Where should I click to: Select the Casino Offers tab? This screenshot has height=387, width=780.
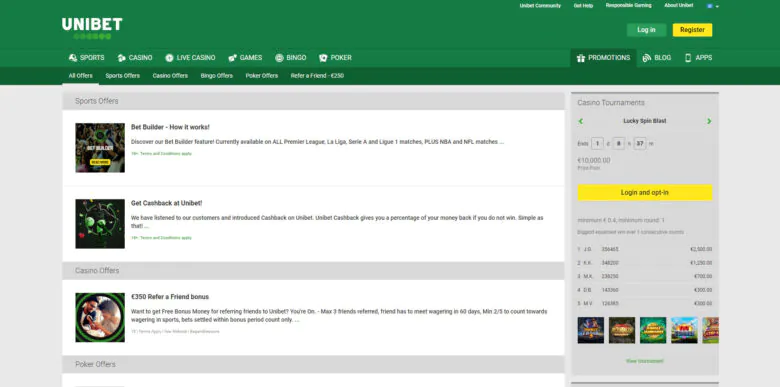click(x=170, y=76)
